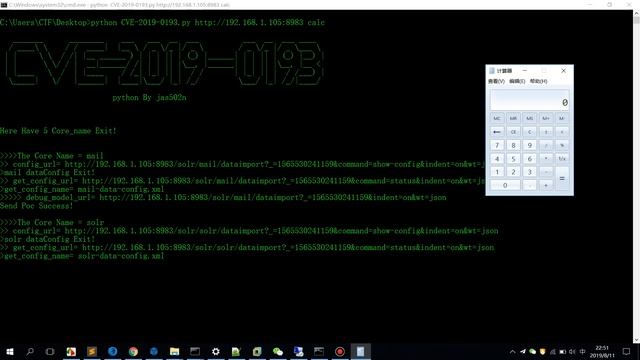Click the divide button in Calculator
This screenshot has width=640, height=360.
546,145
